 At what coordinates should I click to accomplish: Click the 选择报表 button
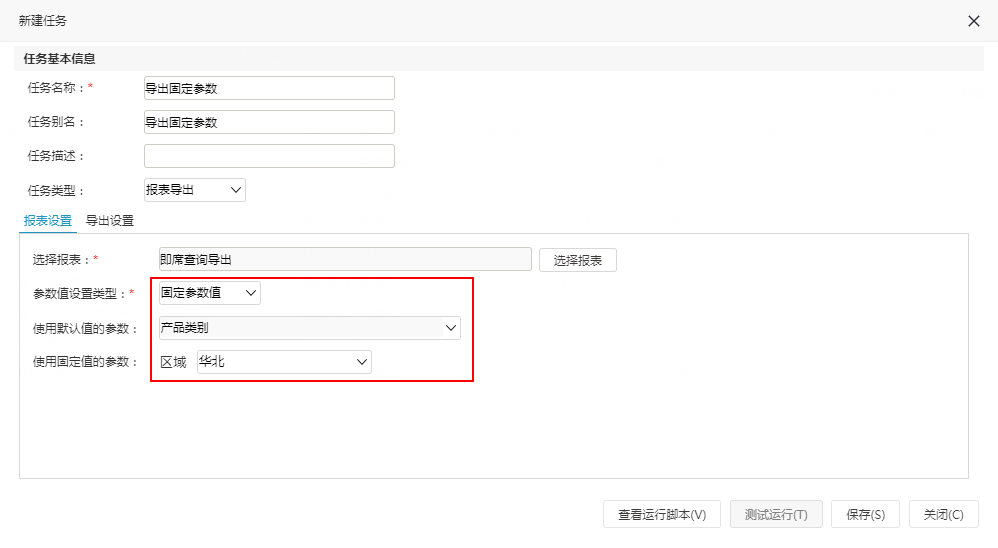(577, 260)
